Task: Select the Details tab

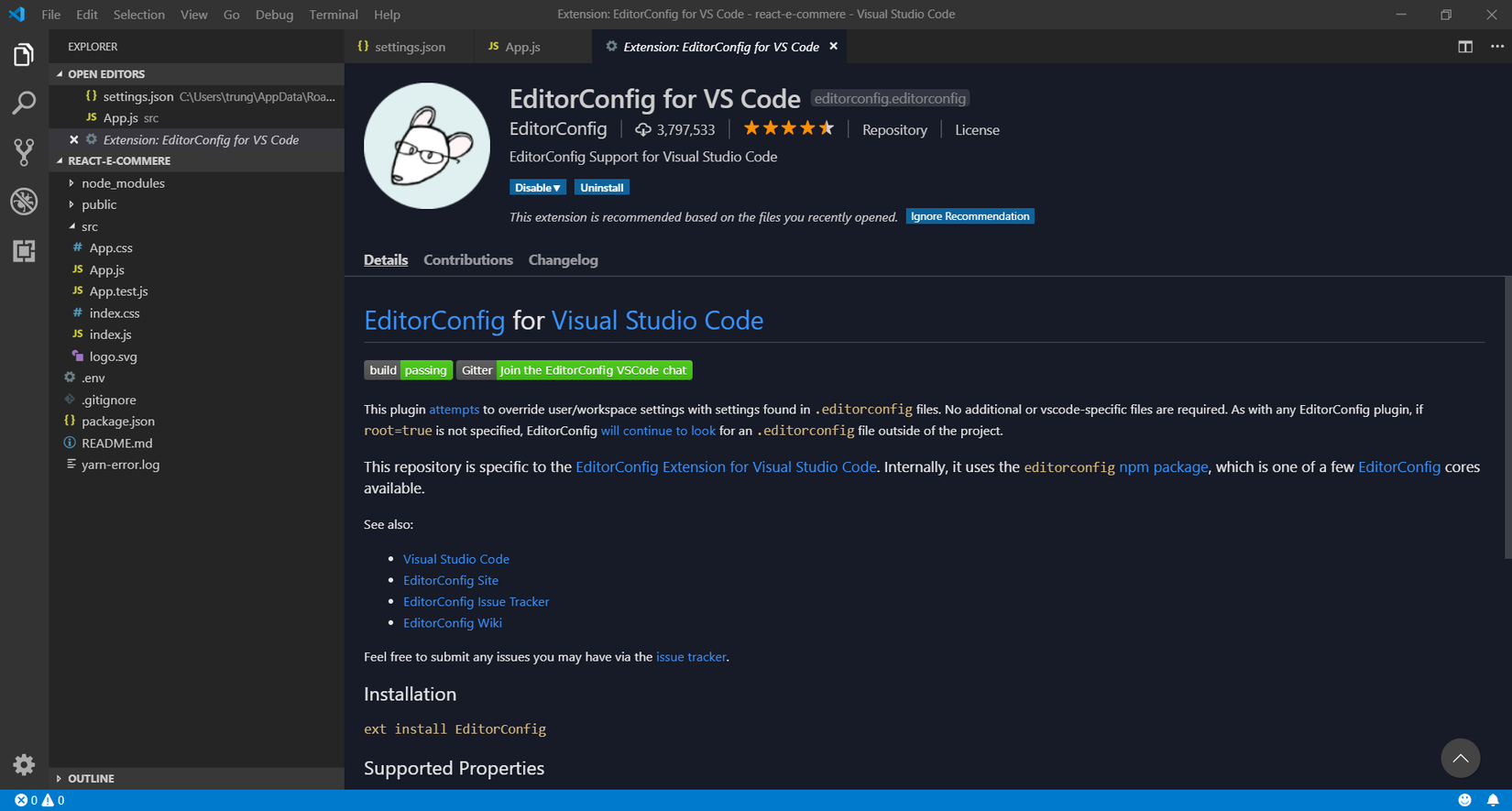Action: pyautogui.click(x=386, y=260)
